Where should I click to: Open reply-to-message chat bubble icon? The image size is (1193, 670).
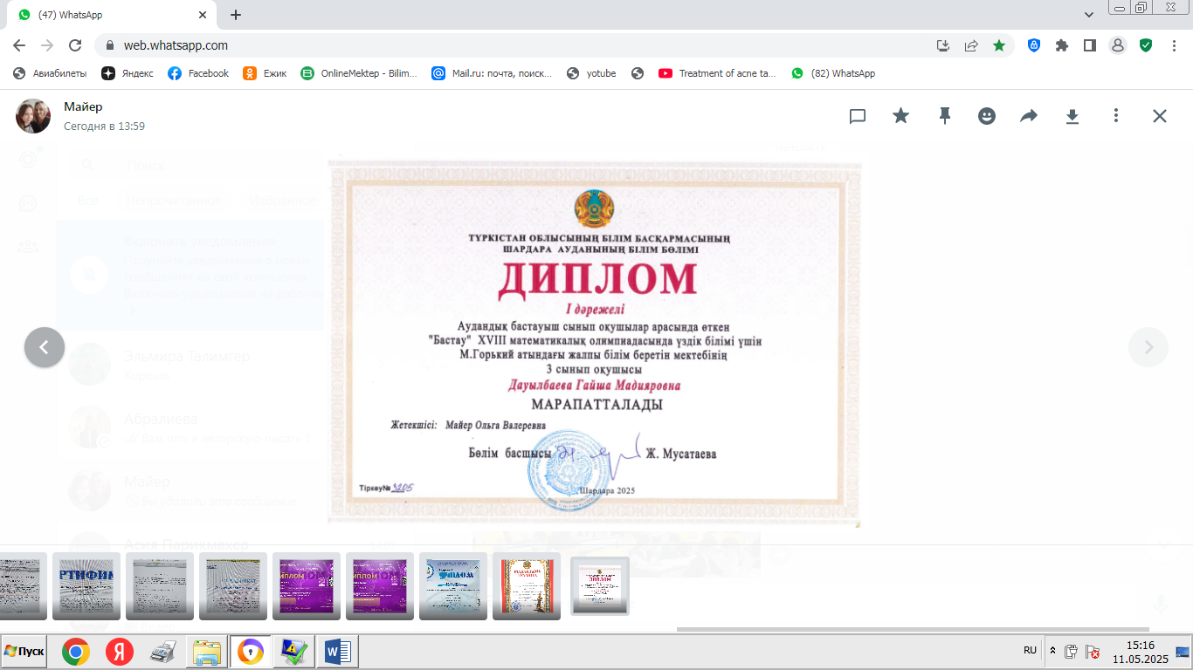click(x=857, y=116)
